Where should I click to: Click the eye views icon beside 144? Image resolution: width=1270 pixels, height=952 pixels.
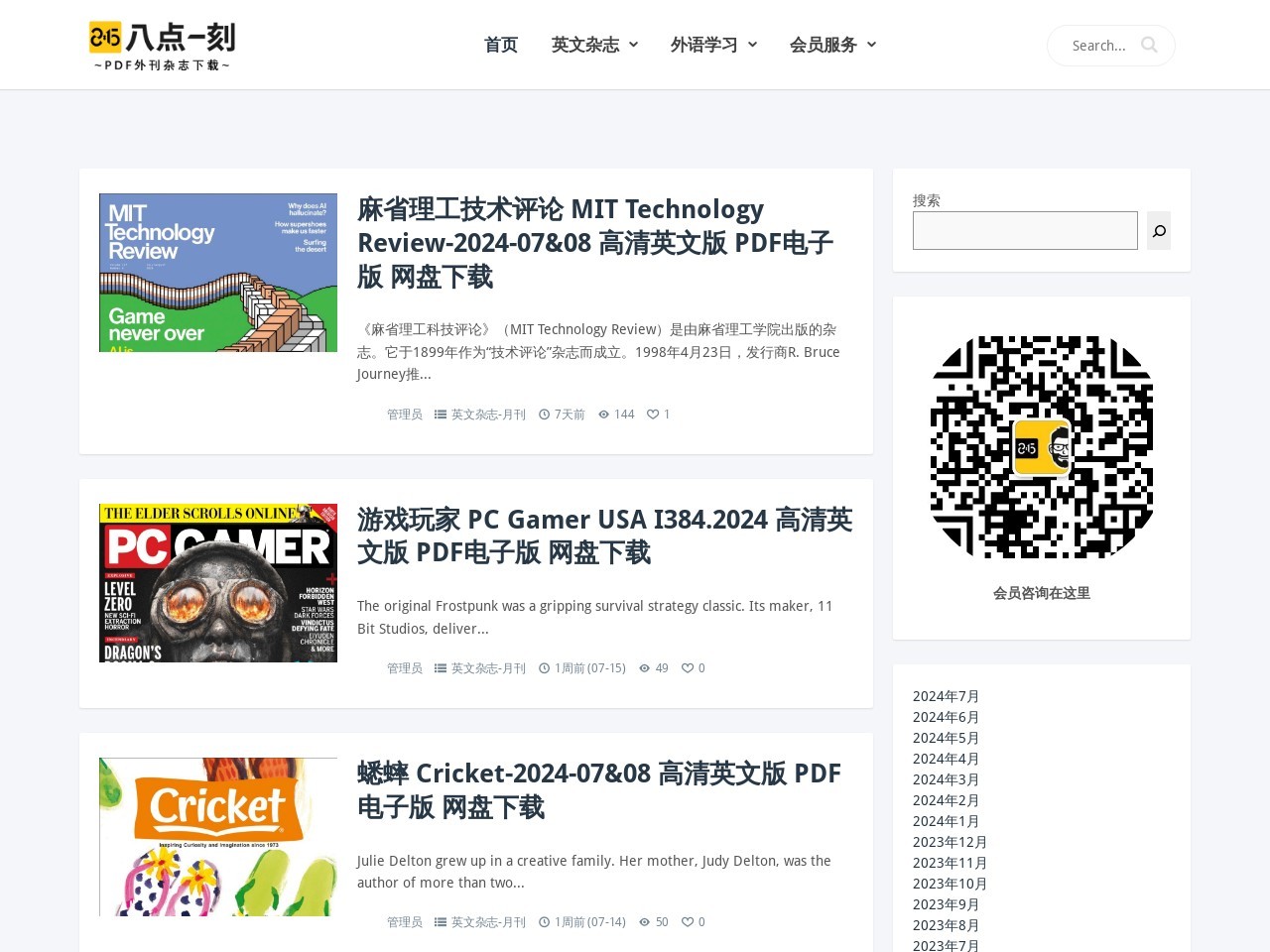603,415
